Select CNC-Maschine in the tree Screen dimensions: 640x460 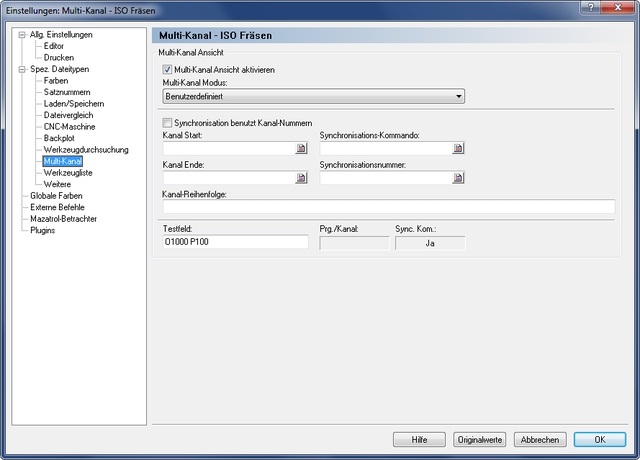69,127
